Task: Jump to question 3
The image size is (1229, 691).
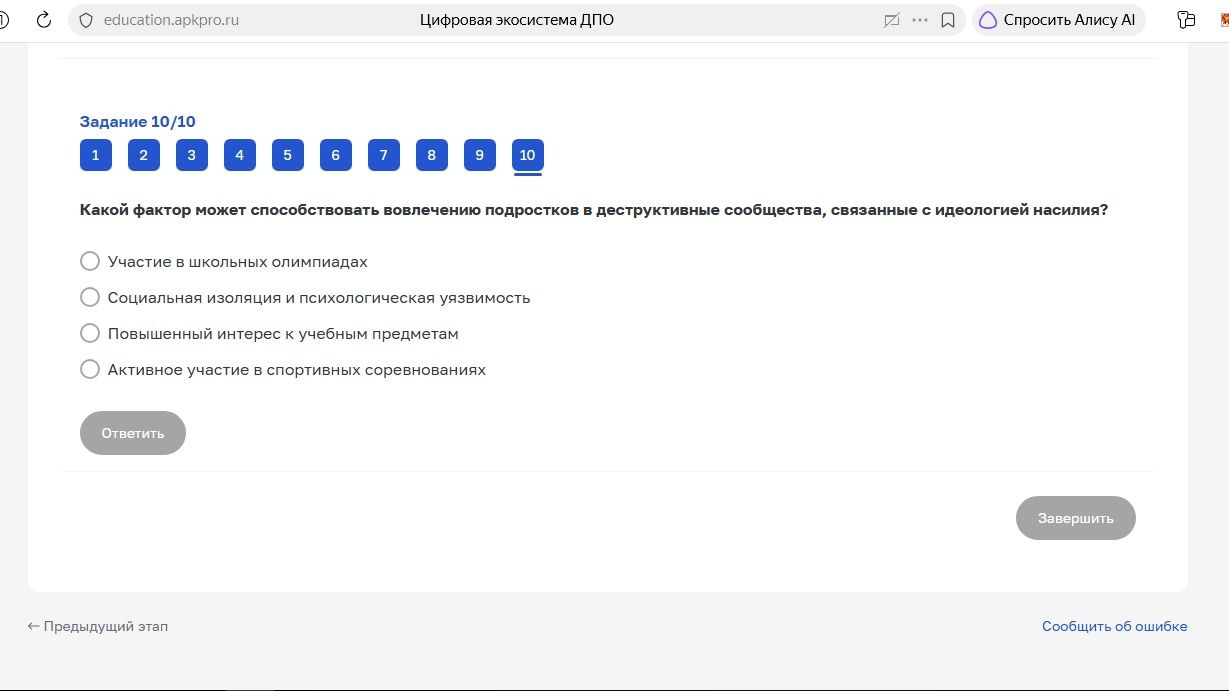Action: (x=192, y=155)
